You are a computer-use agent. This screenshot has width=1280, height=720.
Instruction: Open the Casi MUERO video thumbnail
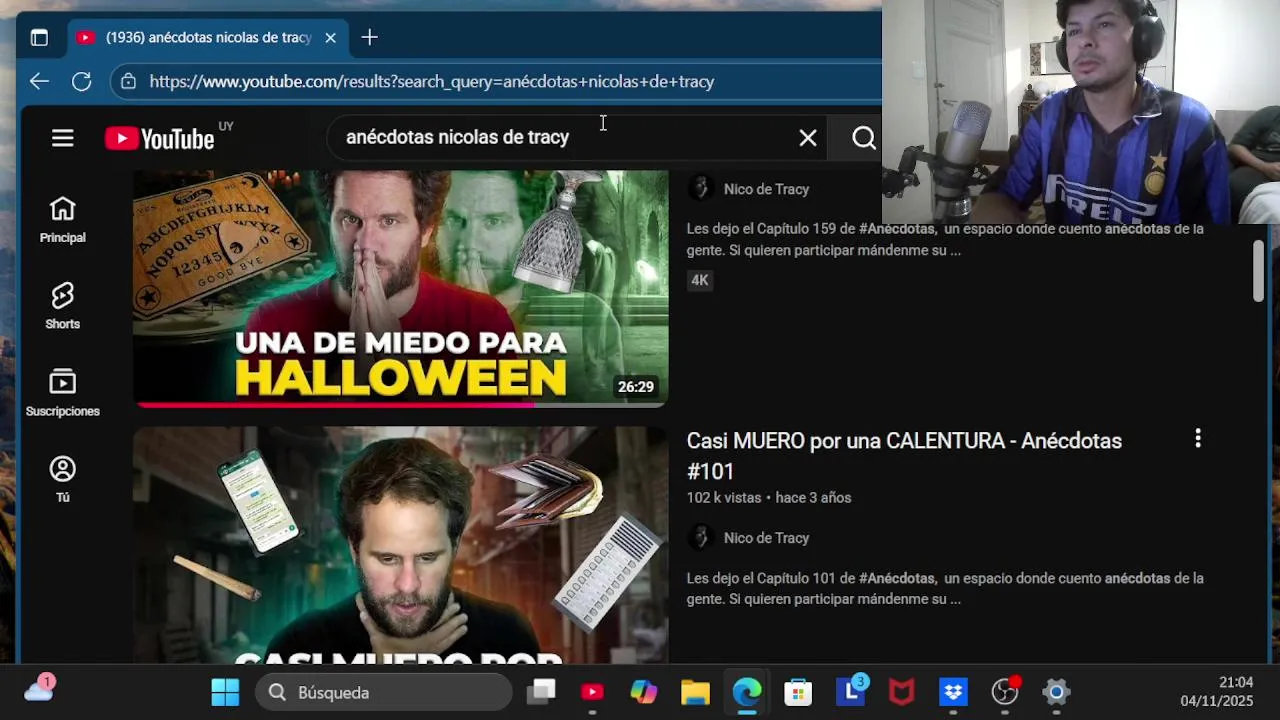point(401,545)
